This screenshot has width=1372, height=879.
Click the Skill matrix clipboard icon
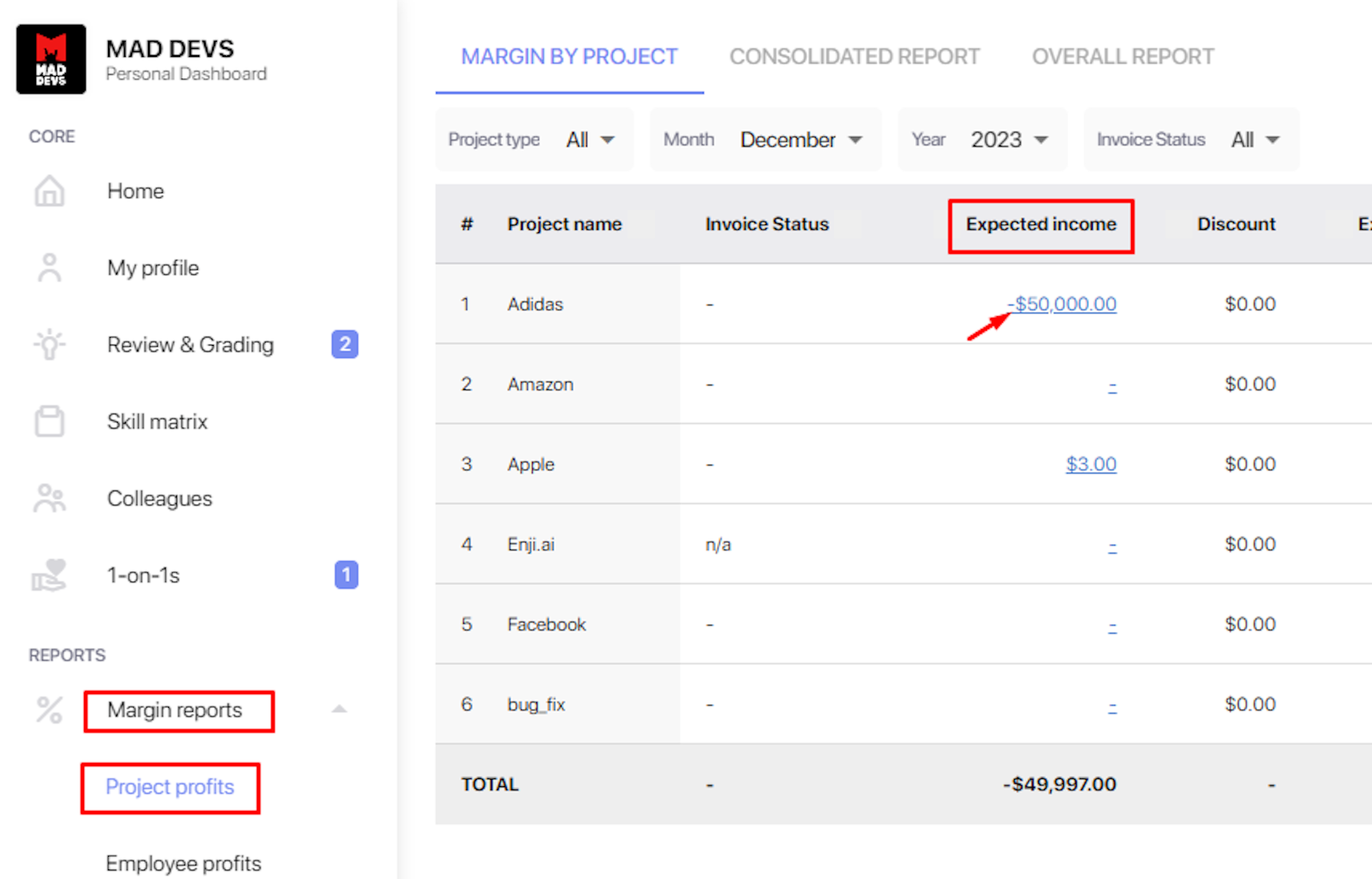tap(50, 421)
